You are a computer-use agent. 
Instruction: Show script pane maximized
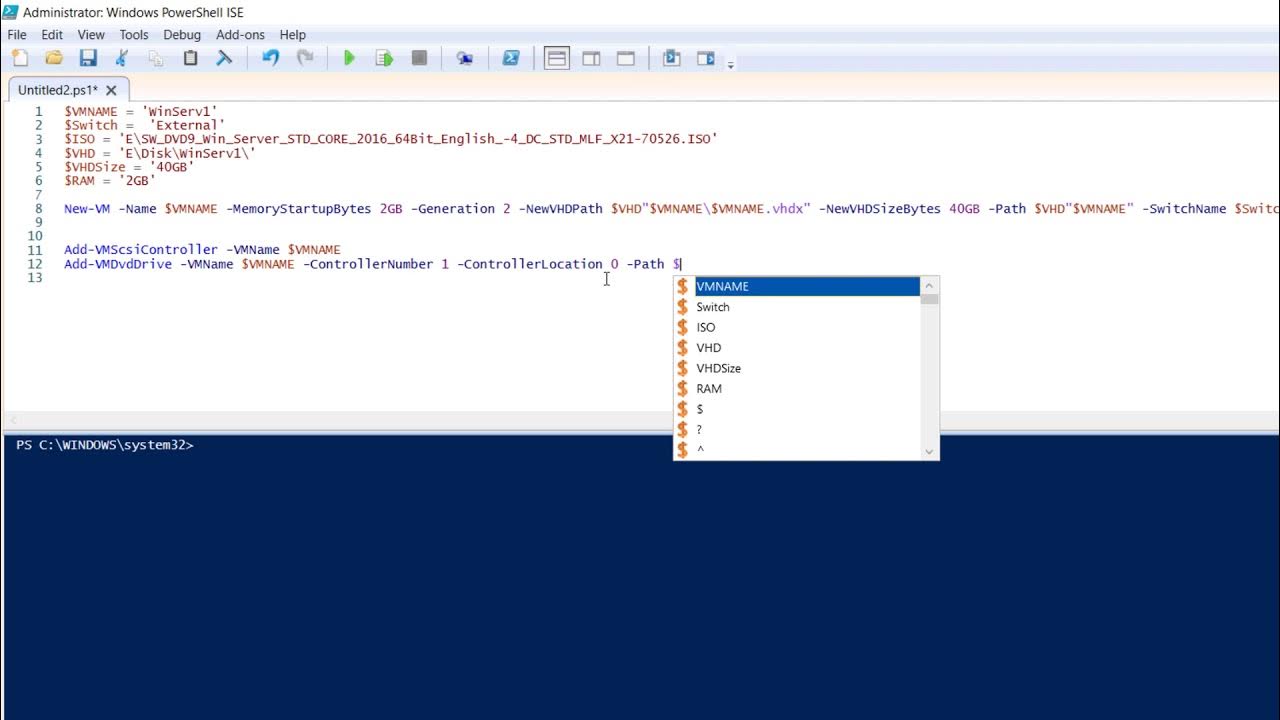pos(626,58)
